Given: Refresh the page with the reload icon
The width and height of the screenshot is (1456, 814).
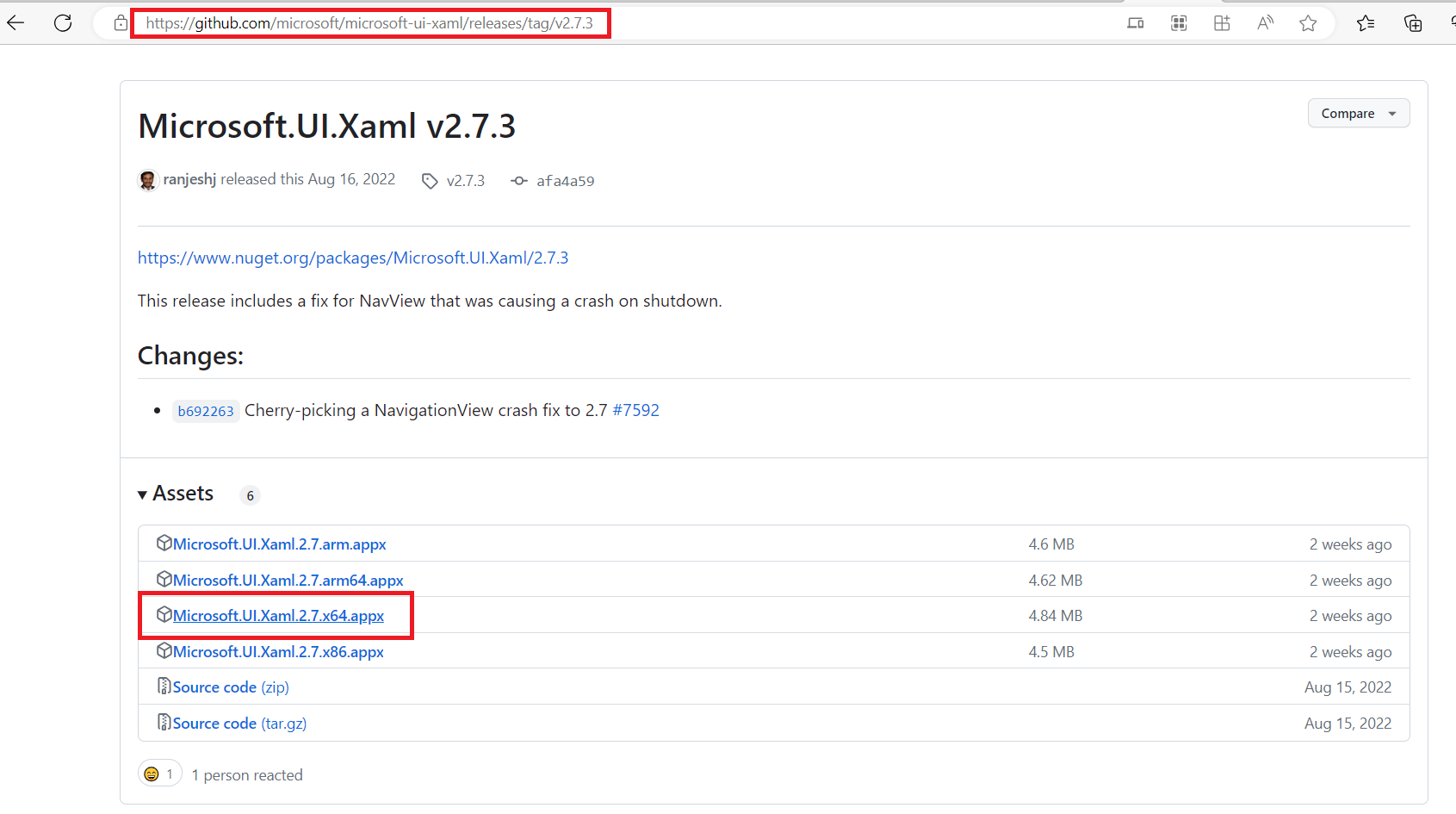Looking at the screenshot, I should pyautogui.click(x=63, y=23).
